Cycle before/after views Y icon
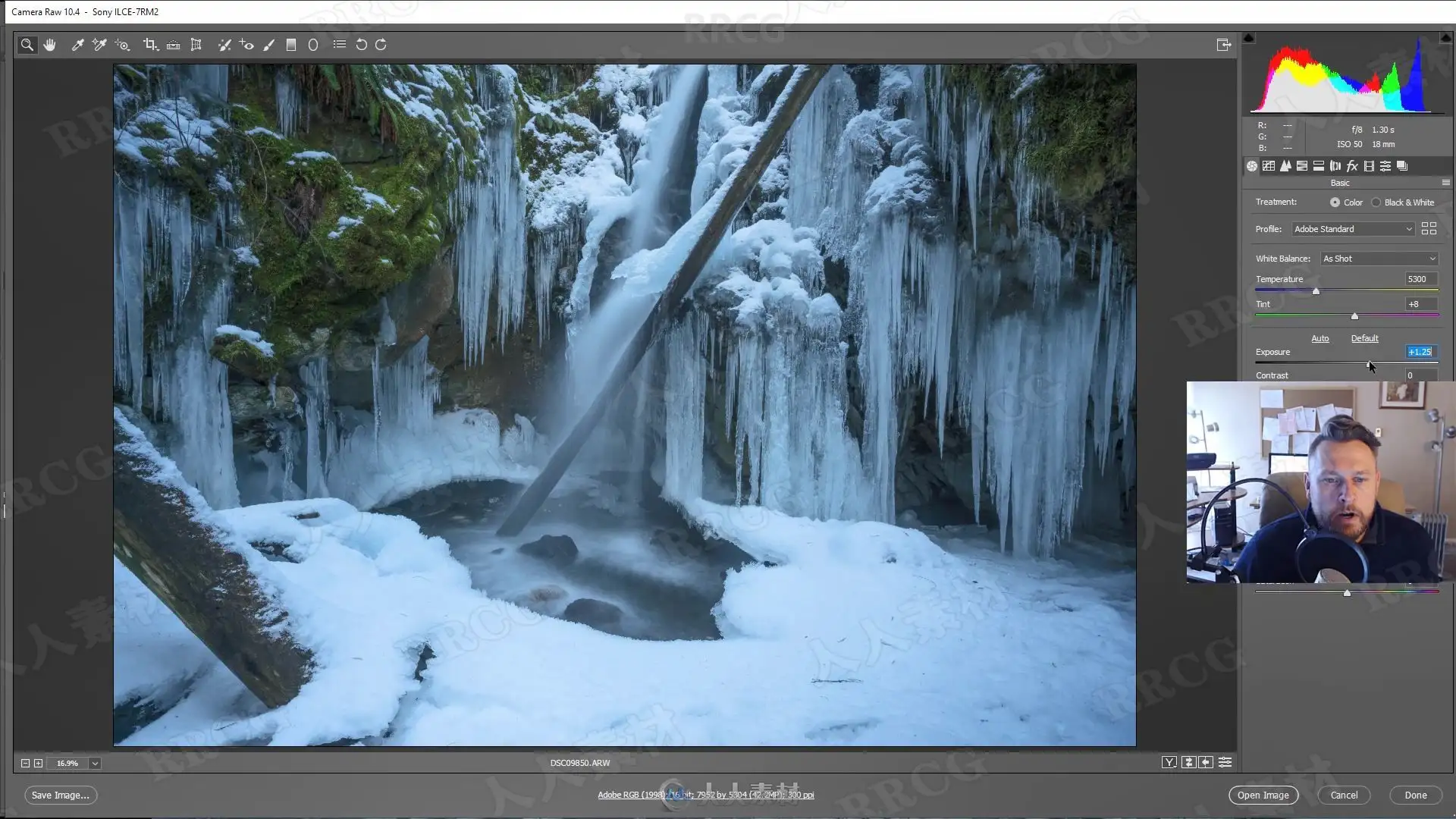This screenshot has height=819, width=1456. coord(1169,763)
